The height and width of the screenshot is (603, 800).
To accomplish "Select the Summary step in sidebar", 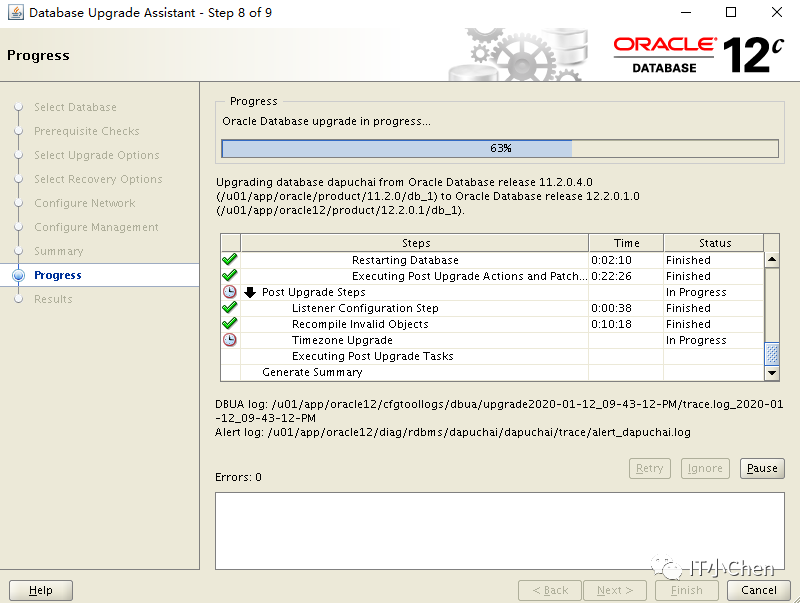I will 59,251.
